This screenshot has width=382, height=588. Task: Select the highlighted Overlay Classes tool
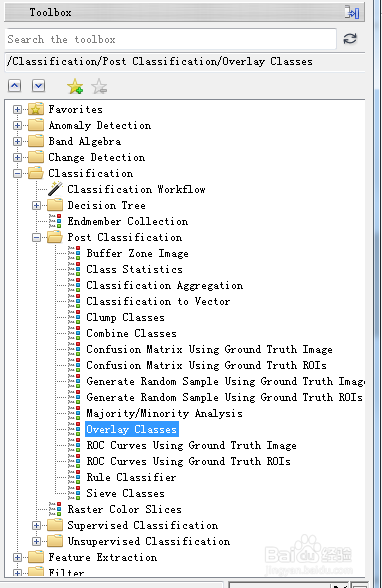[x=132, y=429]
